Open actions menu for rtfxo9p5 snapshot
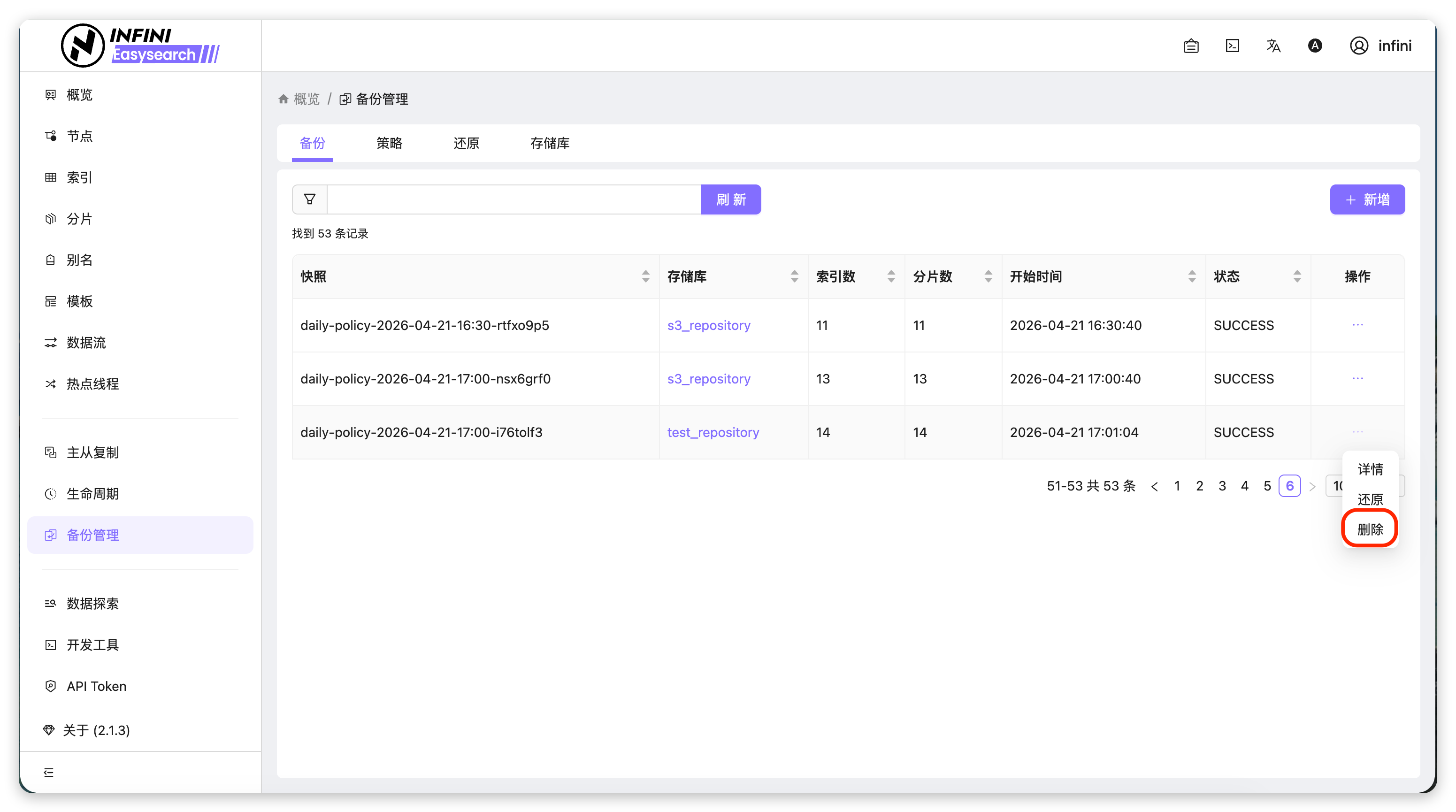The width and height of the screenshot is (1456, 812). pos(1357,325)
